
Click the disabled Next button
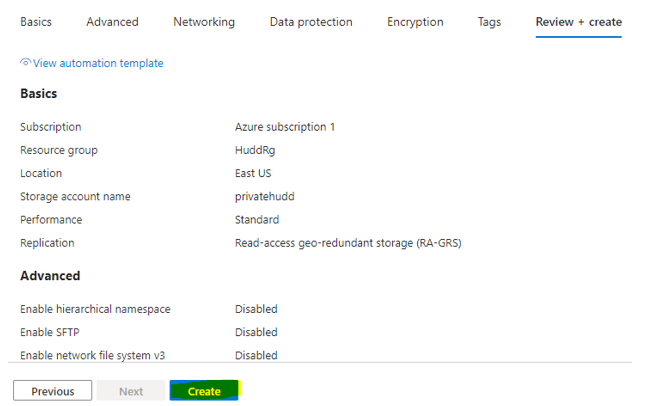(x=131, y=391)
